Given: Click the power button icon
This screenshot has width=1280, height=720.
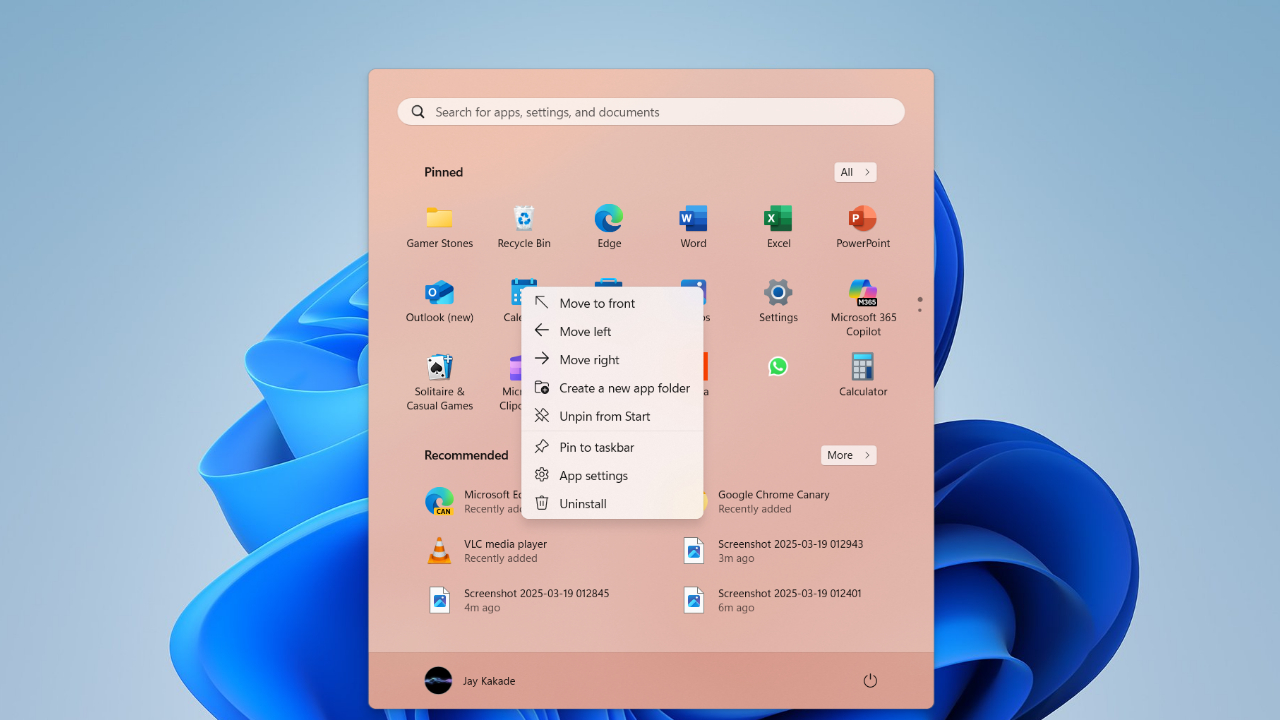Looking at the screenshot, I should (x=870, y=681).
